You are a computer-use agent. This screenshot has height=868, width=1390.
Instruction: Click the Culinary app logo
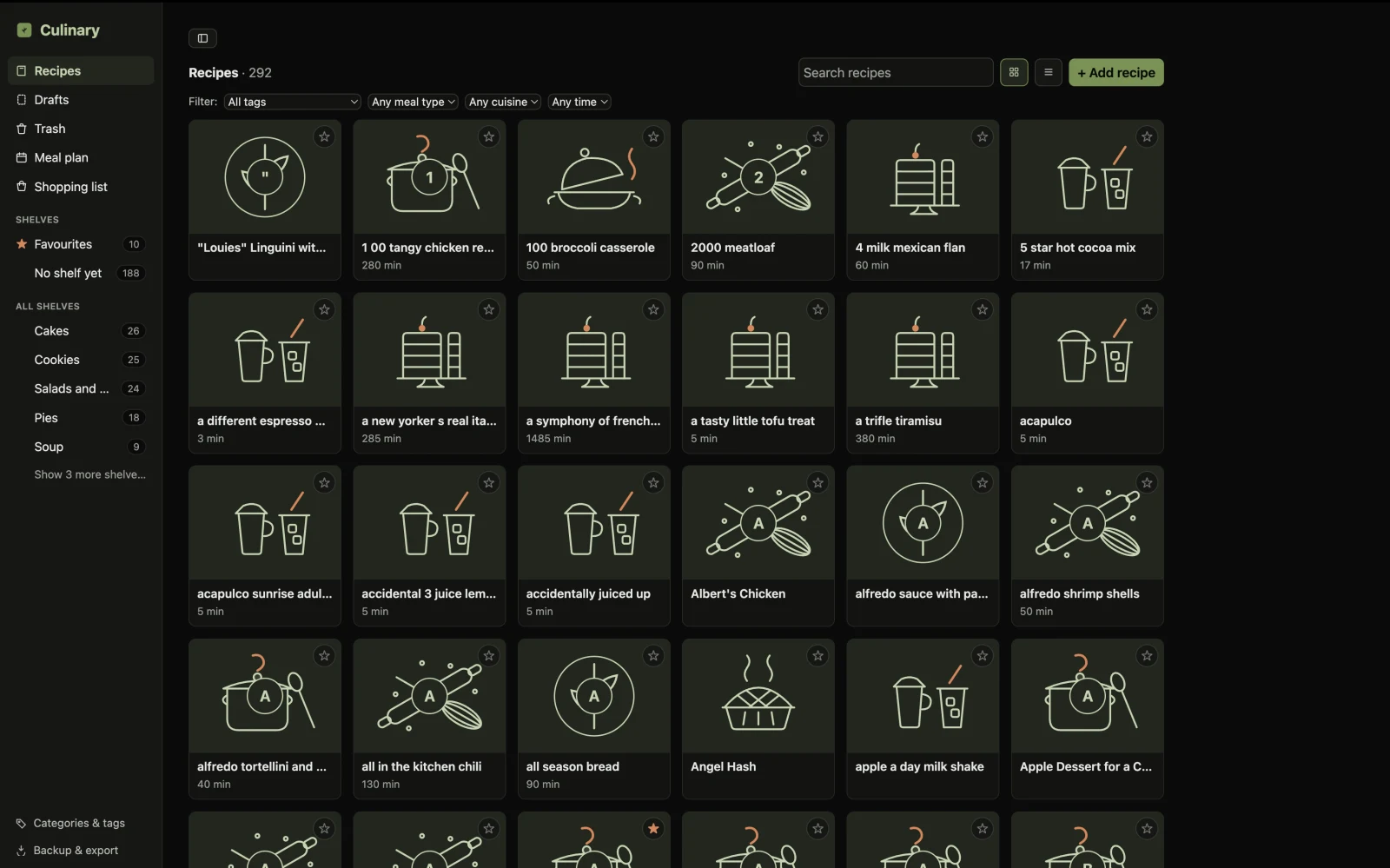click(x=24, y=30)
